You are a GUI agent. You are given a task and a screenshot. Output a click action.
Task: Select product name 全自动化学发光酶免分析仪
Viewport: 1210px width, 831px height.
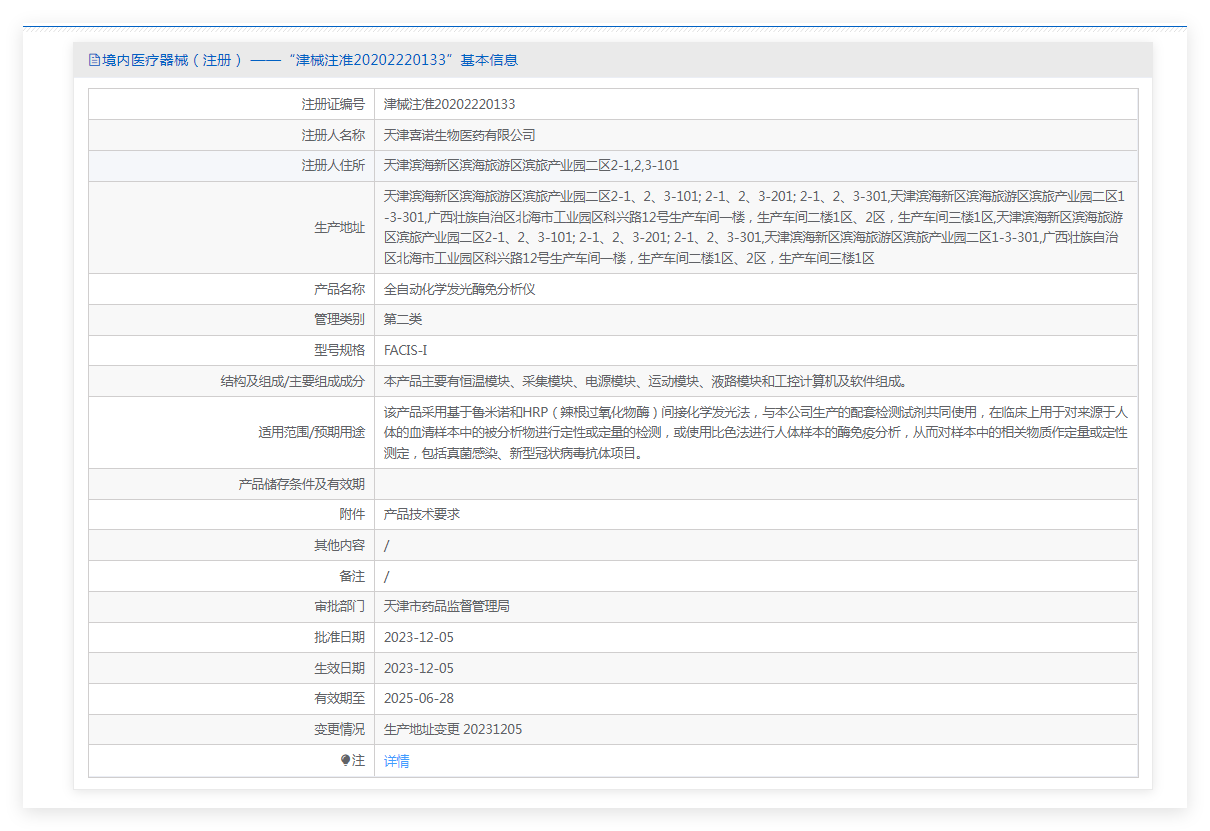pos(460,289)
